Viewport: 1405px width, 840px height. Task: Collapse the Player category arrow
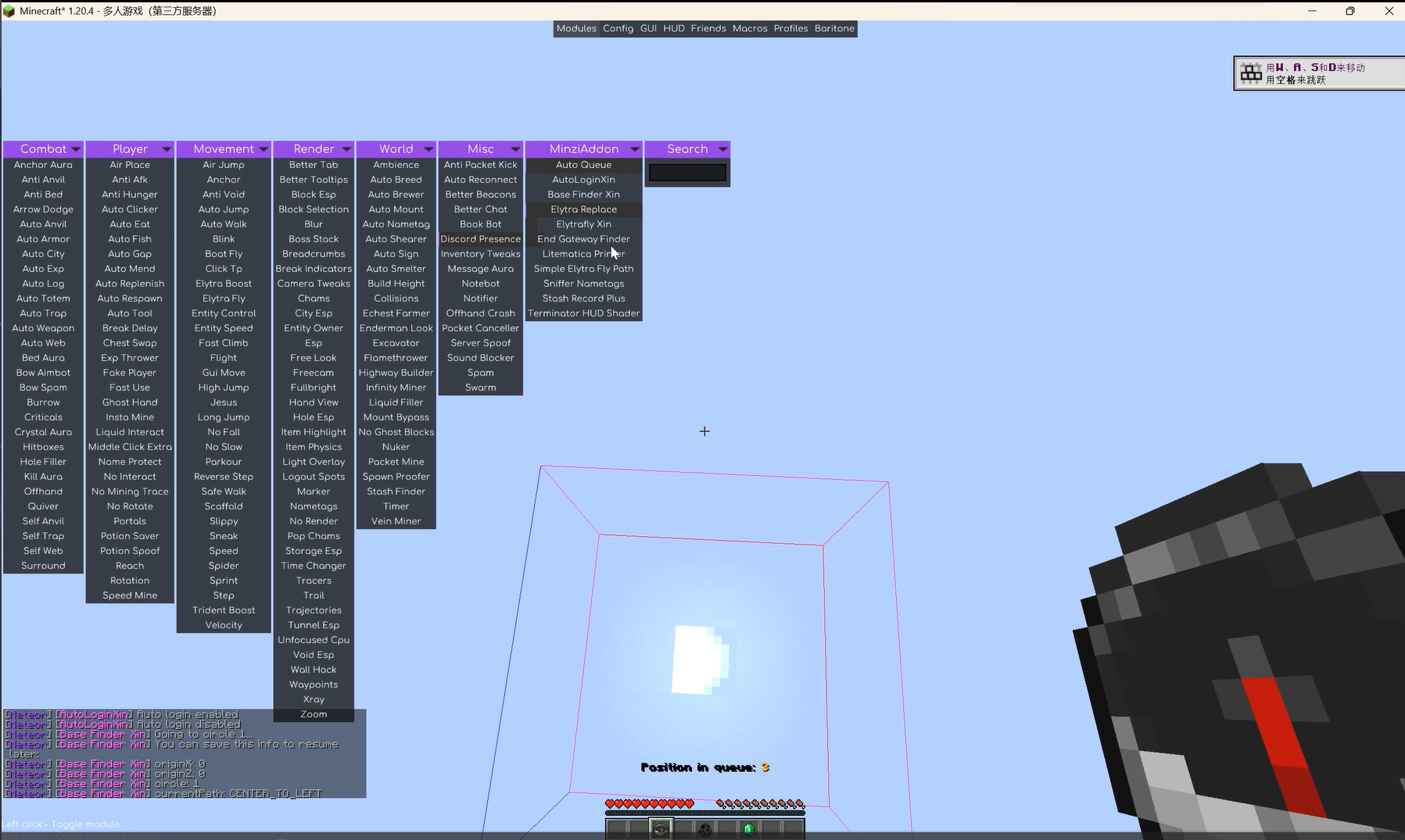tap(167, 149)
